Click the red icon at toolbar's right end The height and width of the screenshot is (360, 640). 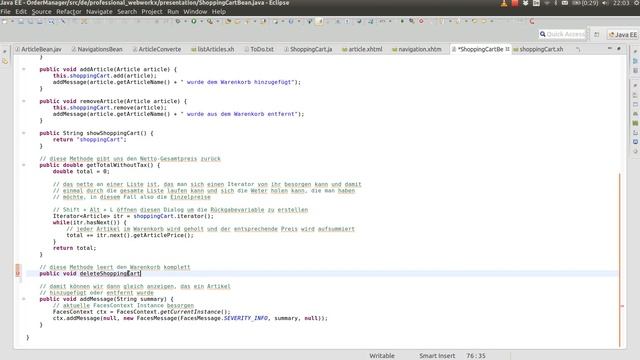pos(532,21)
